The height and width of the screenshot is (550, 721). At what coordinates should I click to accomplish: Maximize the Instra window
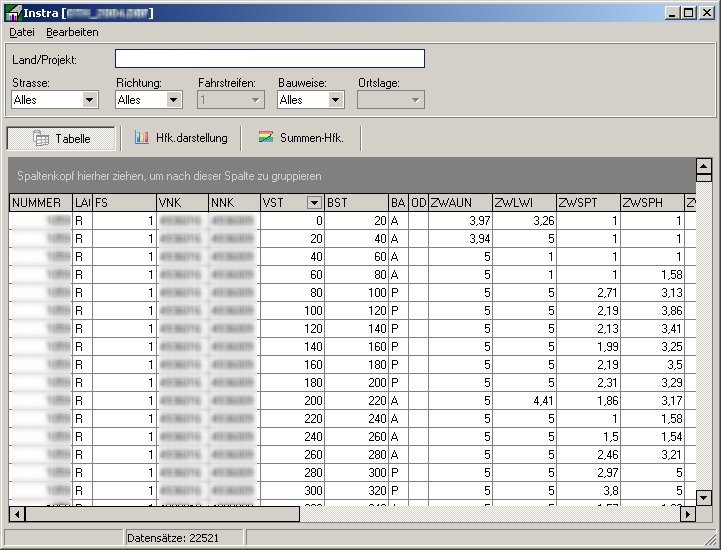tap(688, 13)
